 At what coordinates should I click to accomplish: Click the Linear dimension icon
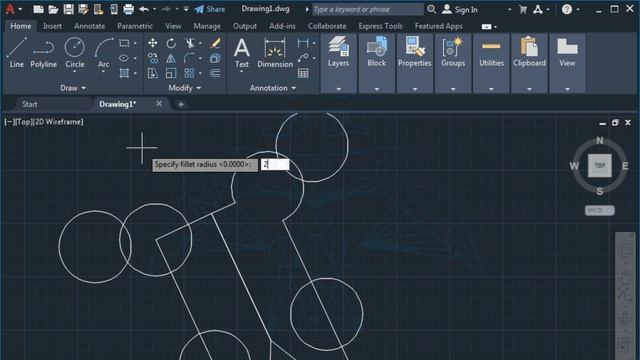pos(303,43)
